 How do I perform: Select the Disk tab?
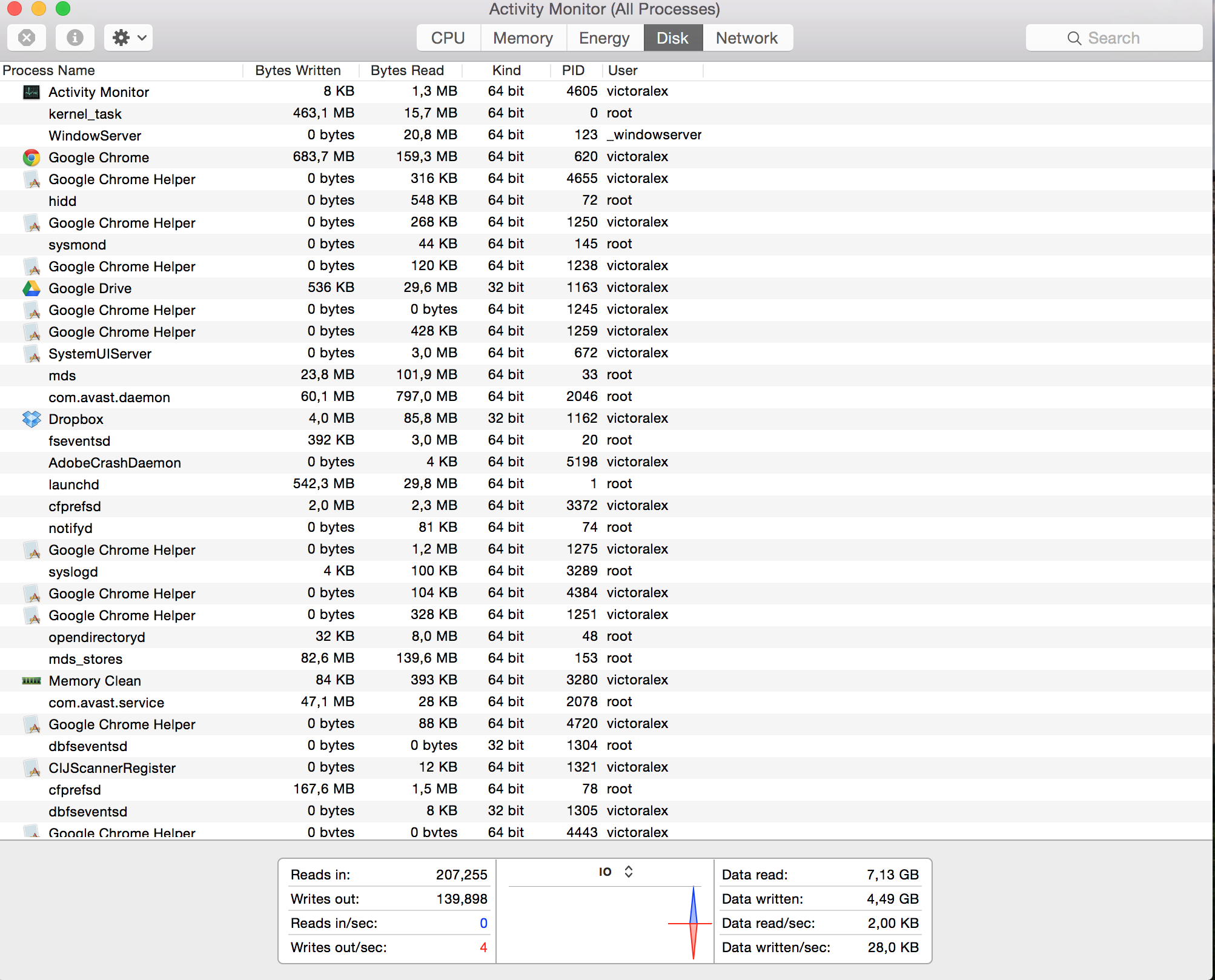pyautogui.click(x=673, y=38)
